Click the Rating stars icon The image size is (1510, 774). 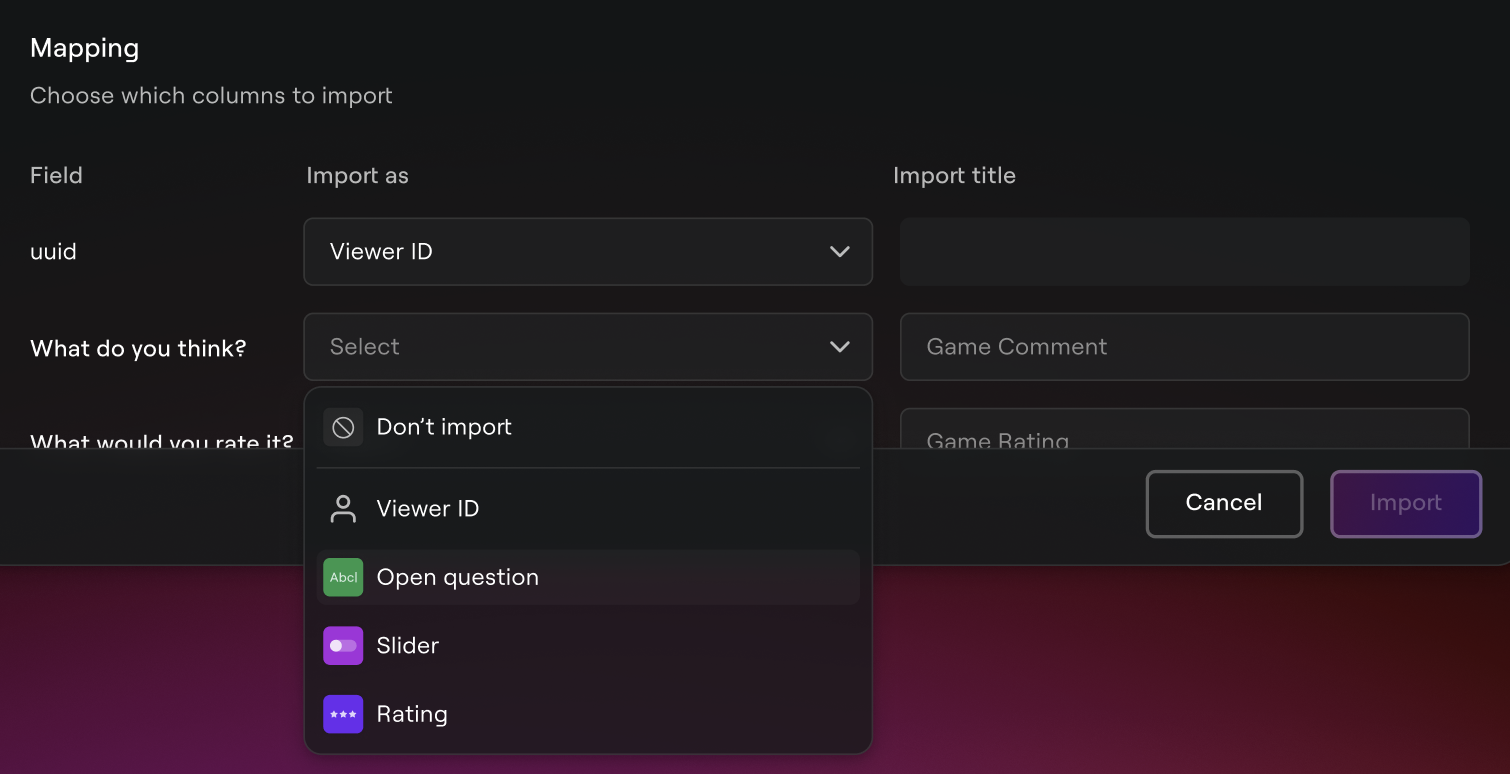pyautogui.click(x=343, y=714)
